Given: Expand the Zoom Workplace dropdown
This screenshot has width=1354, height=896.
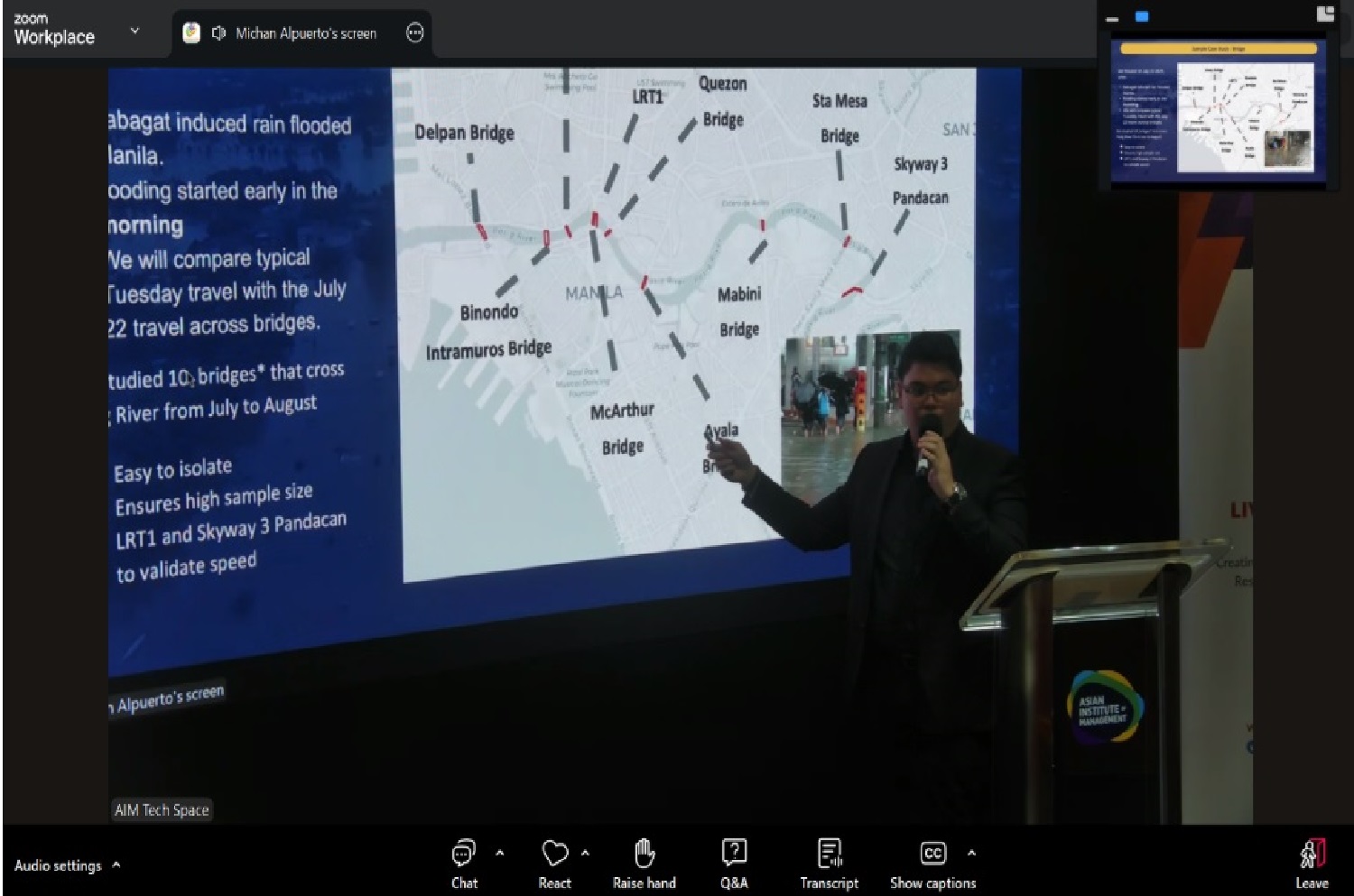Looking at the screenshot, I should click(x=134, y=30).
